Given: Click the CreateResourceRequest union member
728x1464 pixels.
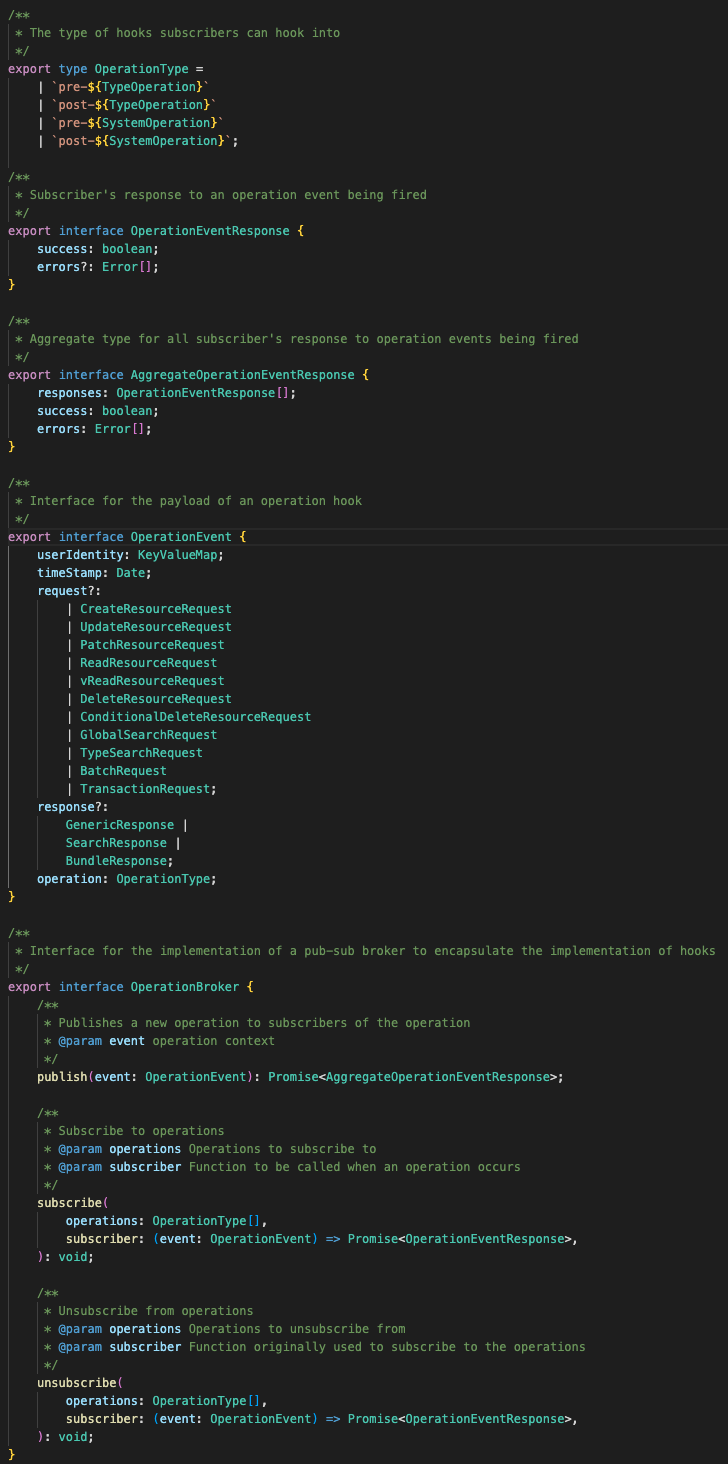Looking at the screenshot, I should [x=155, y=609].
